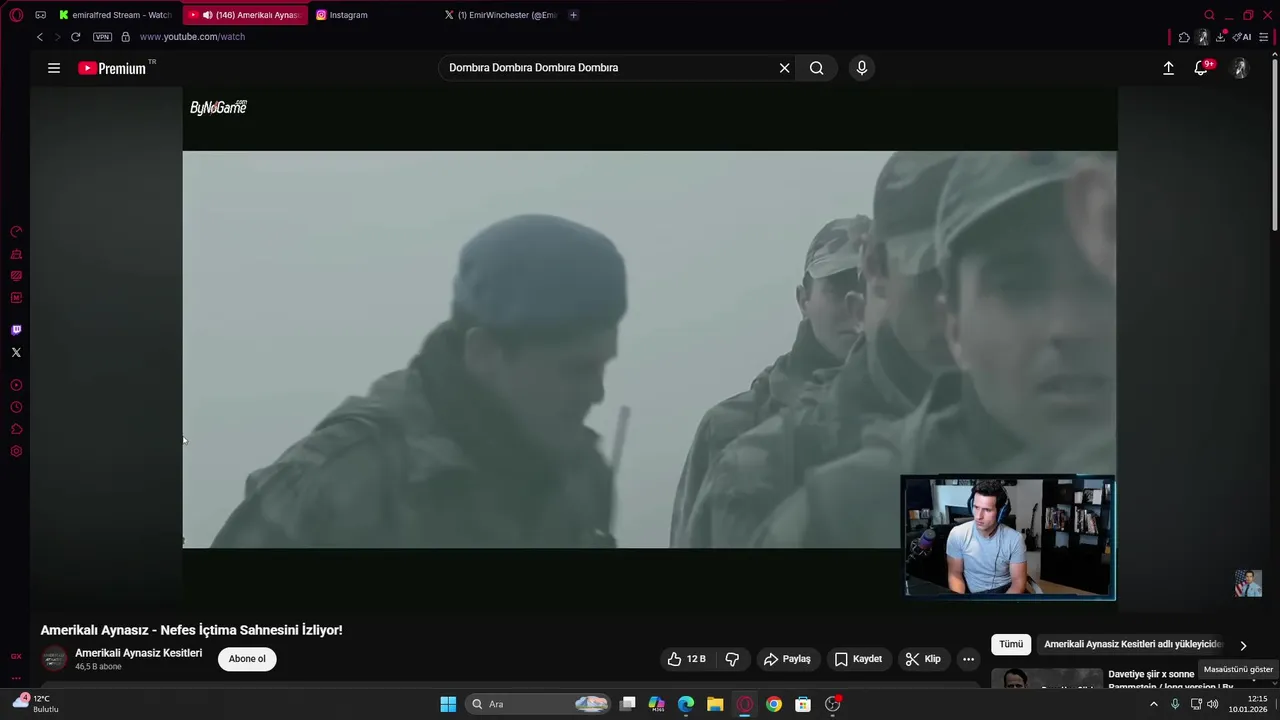1280x720 pixels.
Task: Submit the YouTube search
Action: pyautogui.click(x=817, y=68)
